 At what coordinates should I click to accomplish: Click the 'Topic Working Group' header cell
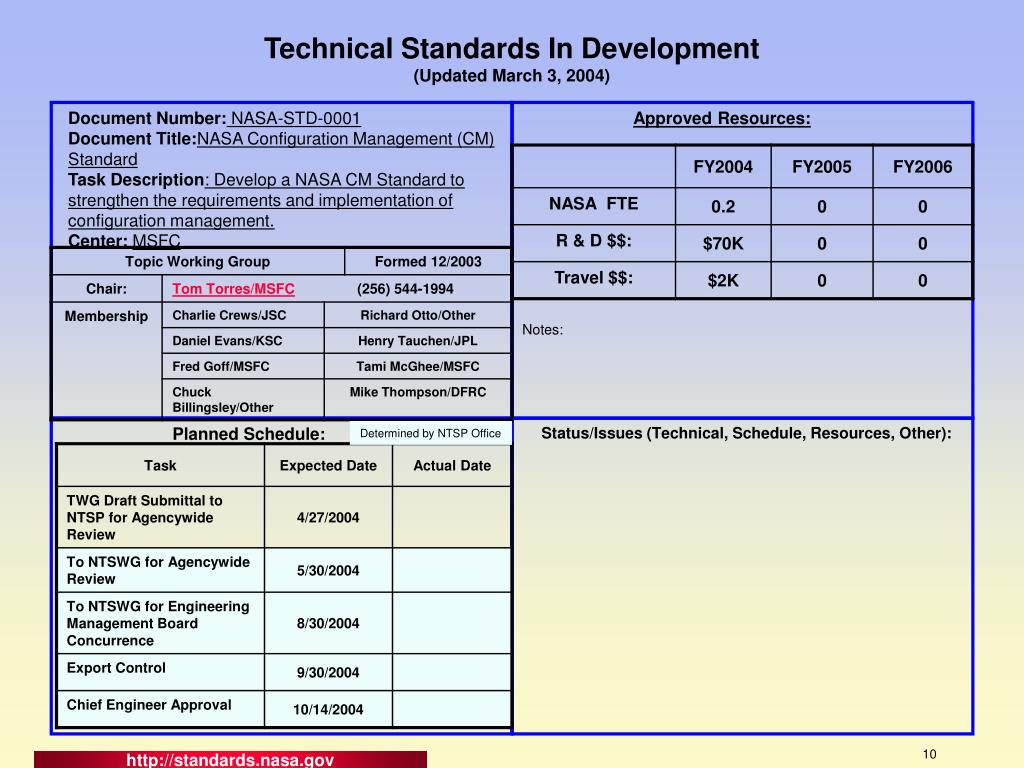(x=197, y=262)
